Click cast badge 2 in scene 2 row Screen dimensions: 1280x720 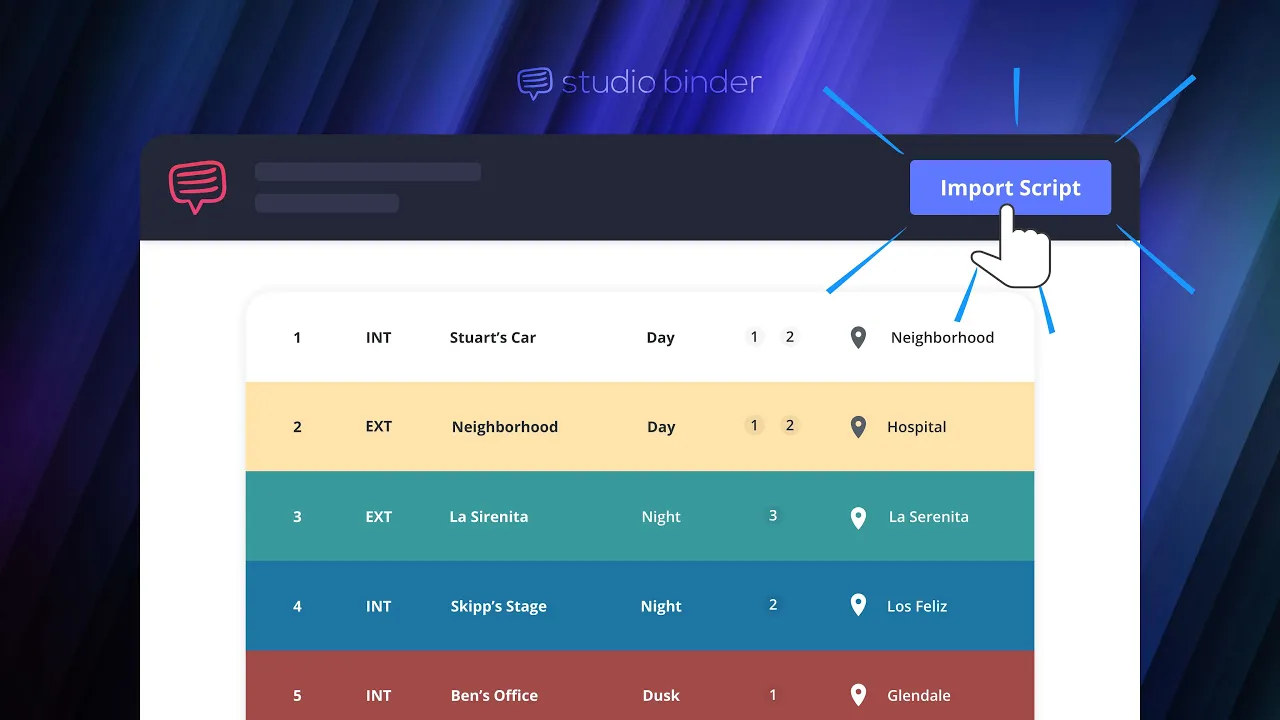790,426
